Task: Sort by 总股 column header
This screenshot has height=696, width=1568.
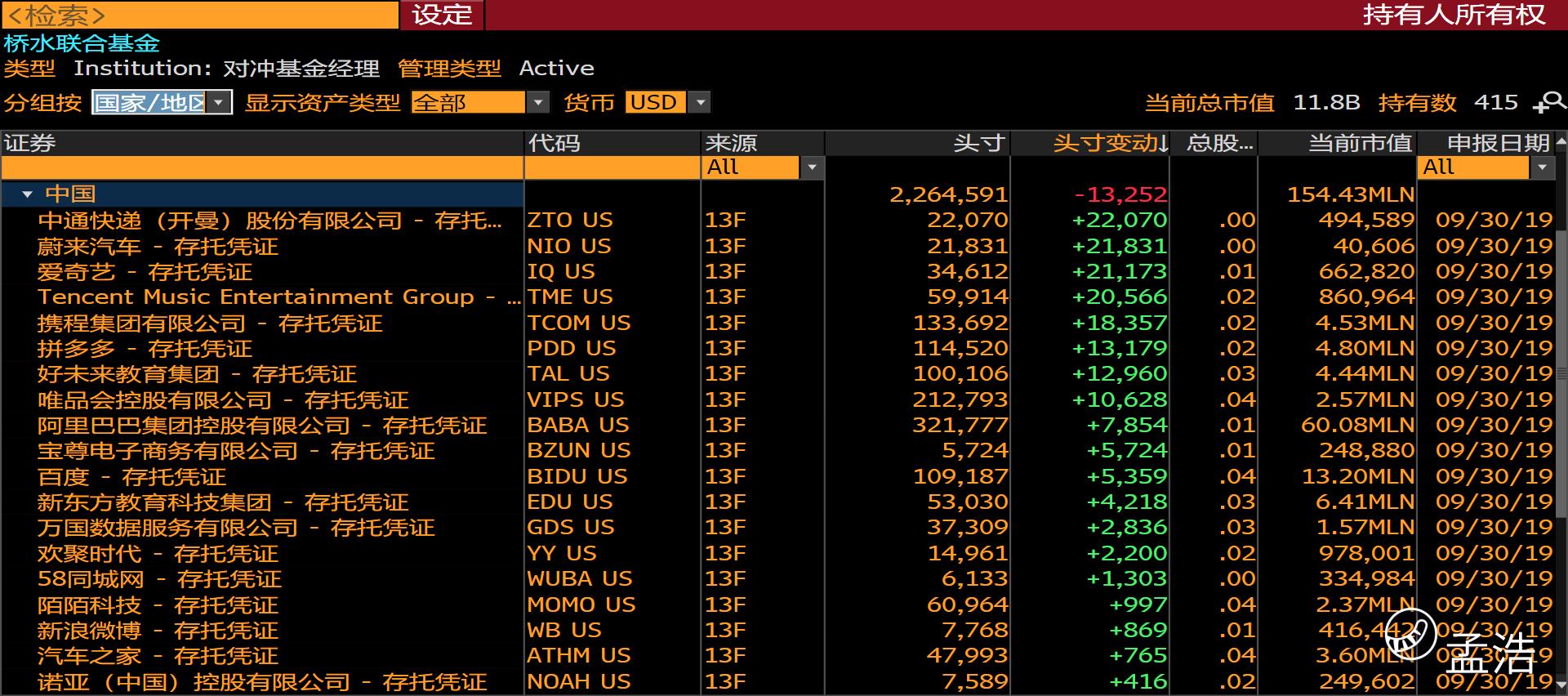Action: [x=1214, y=143]
